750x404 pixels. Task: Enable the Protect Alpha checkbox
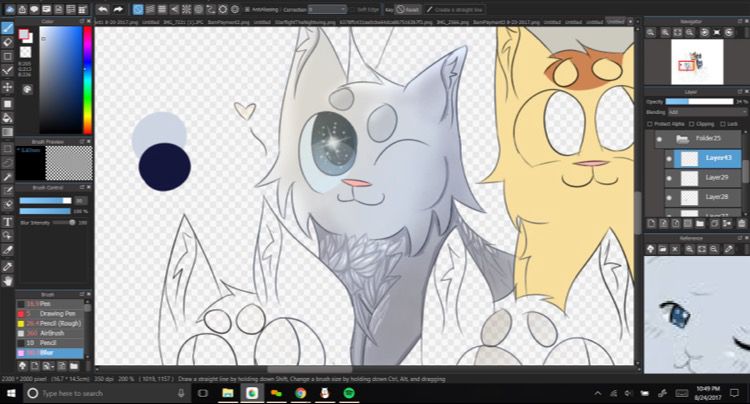tap(650, 124)
